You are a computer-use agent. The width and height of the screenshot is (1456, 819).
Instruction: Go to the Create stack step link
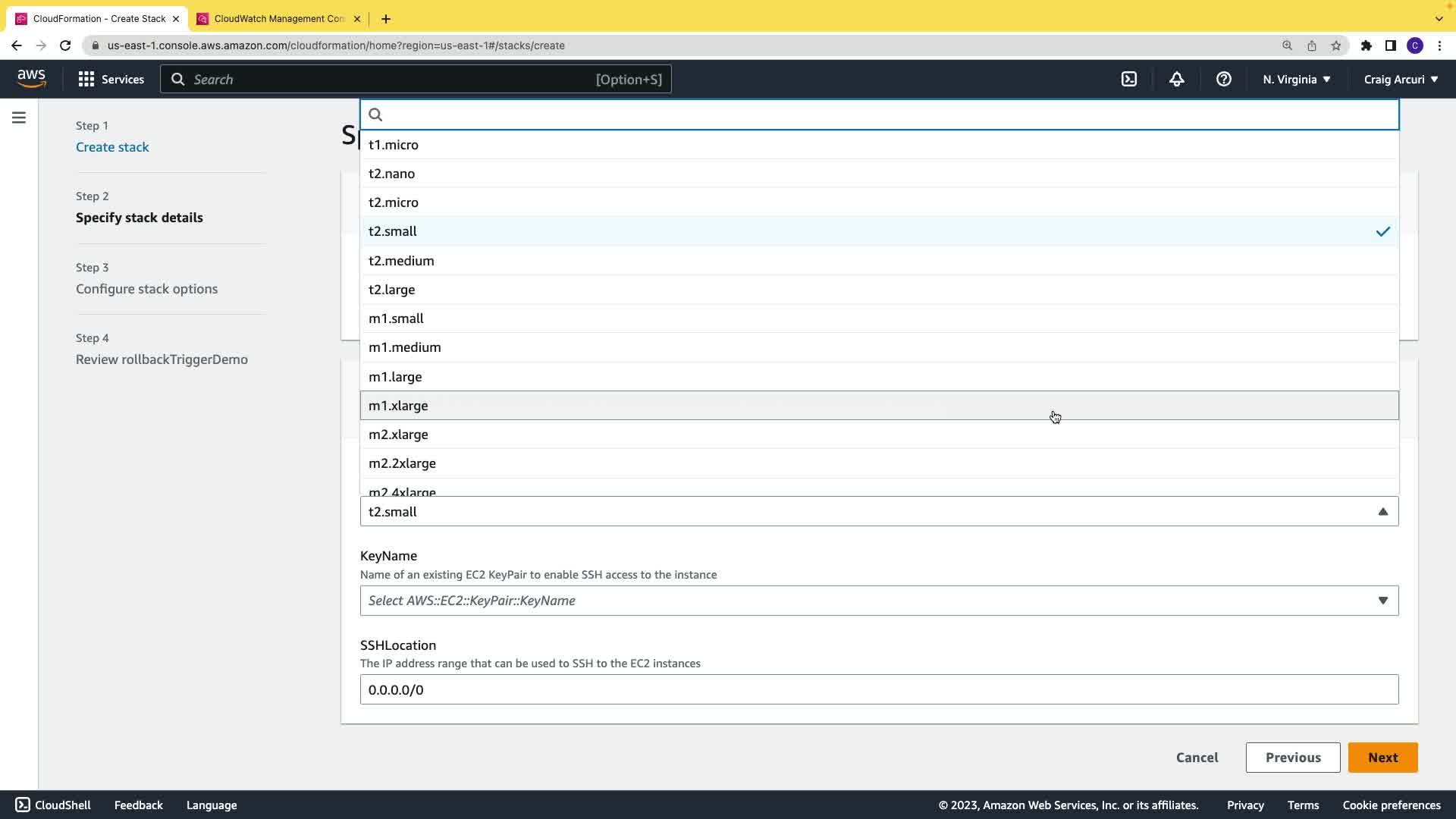tap(112, 147)
